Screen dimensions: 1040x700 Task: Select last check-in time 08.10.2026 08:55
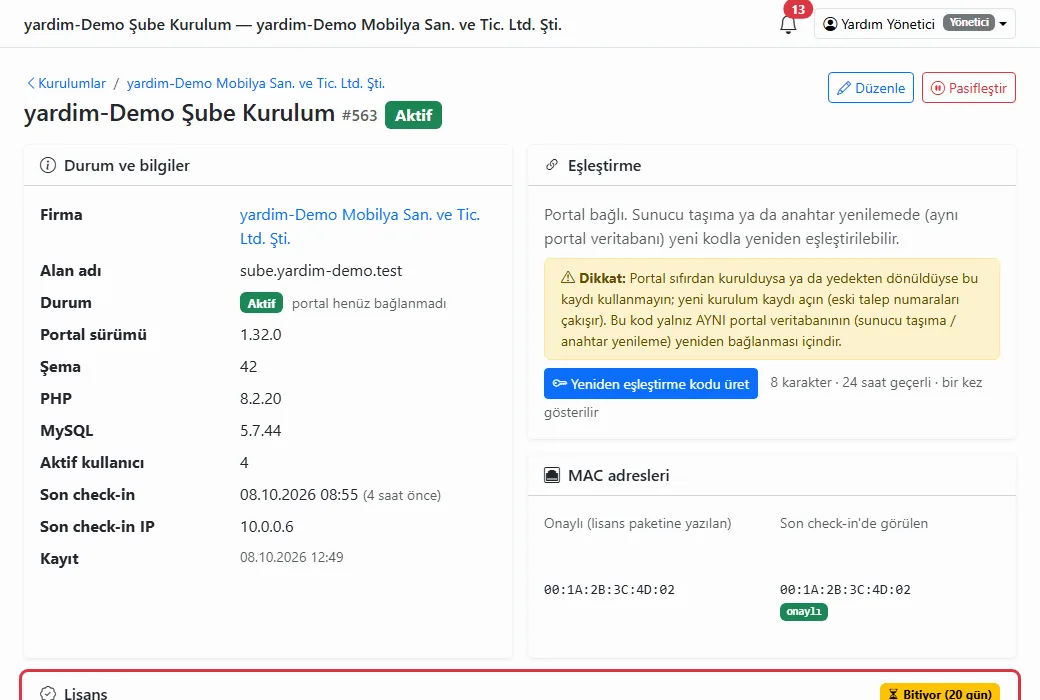pos(298,494)
